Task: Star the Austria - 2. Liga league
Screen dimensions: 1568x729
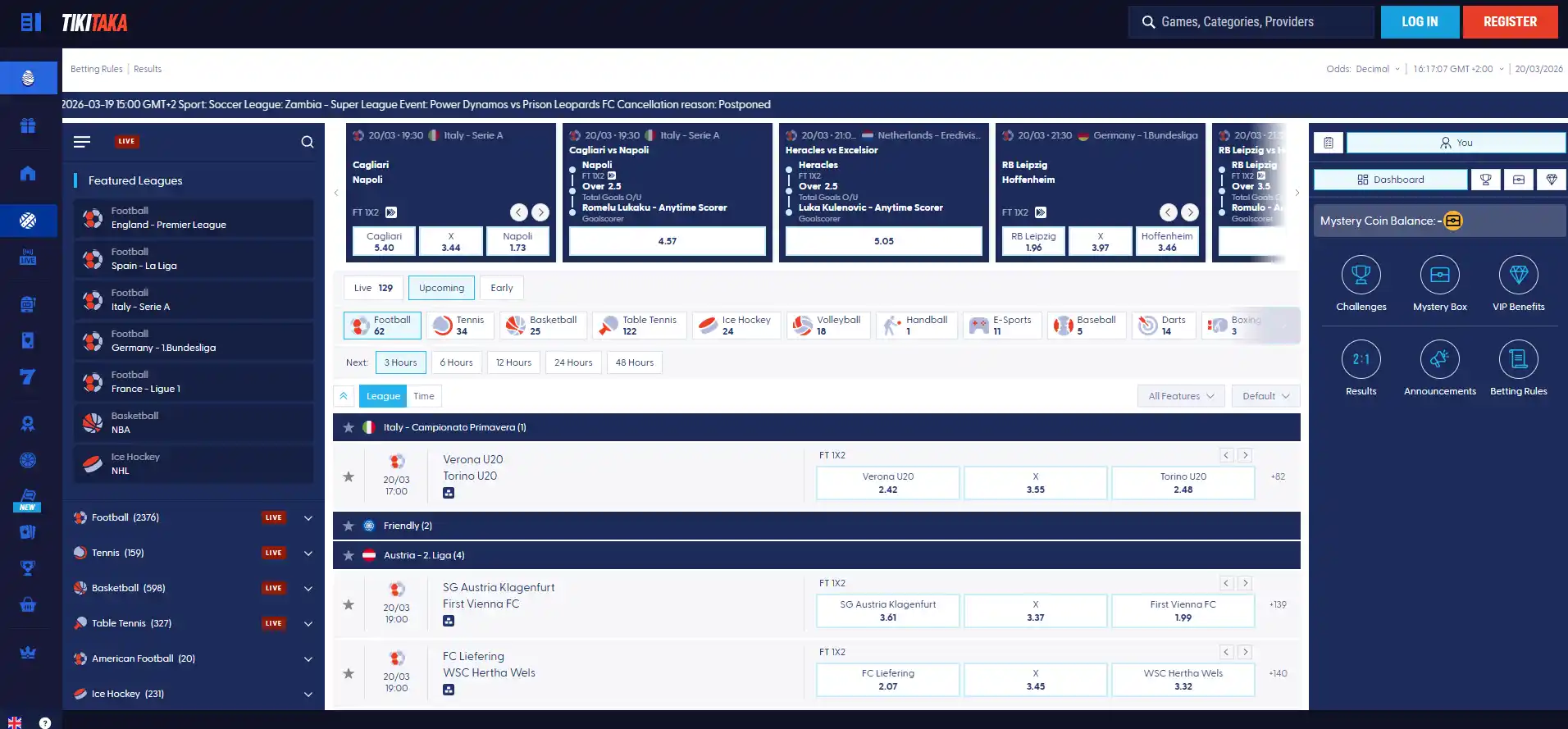Action: [349, 555]
